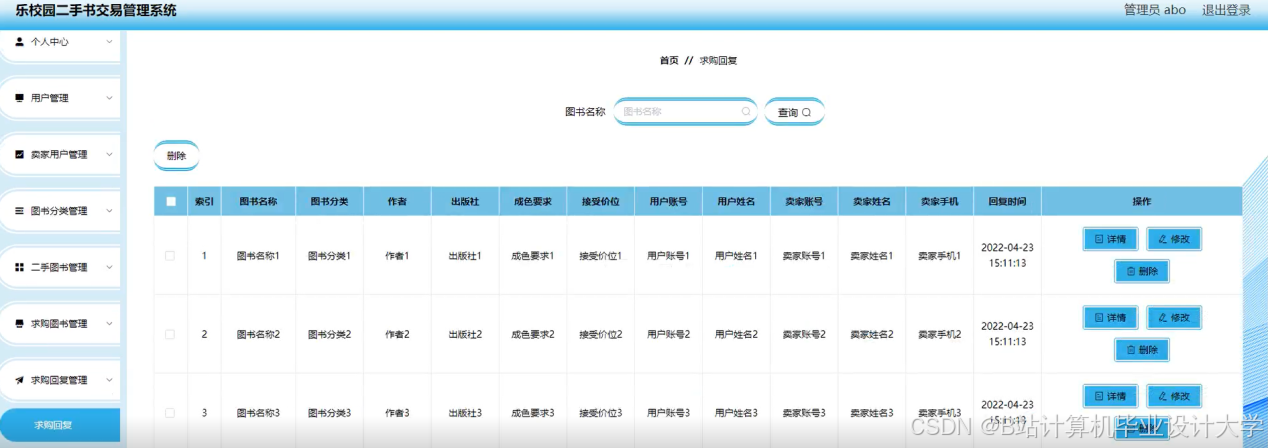Expand the 卖家用户管理 menu chevron
The image size is (1268, 448).
(x=109, y=155)
